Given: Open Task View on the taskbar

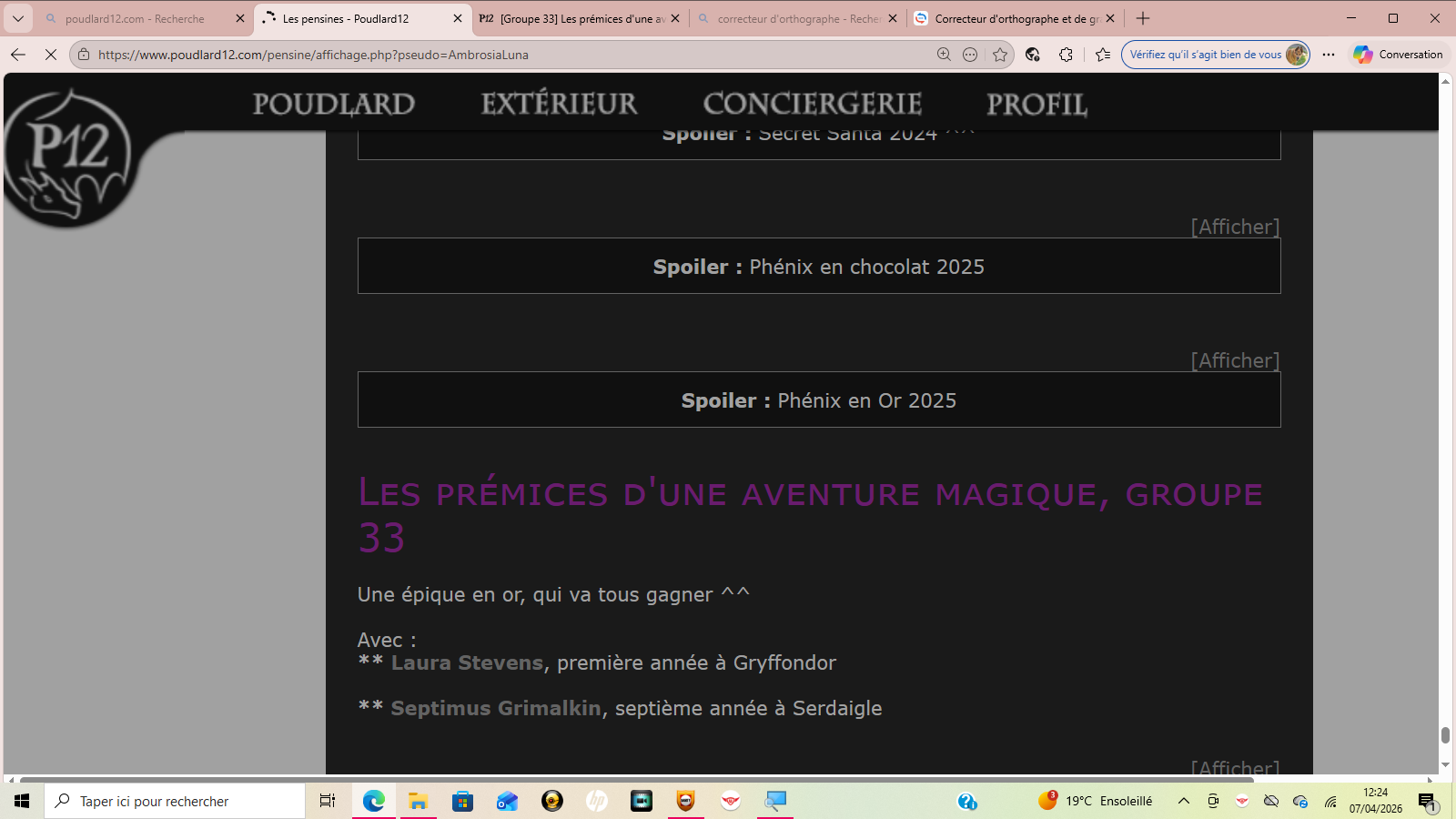Looking at the screenshot, I should pos(328,801).
